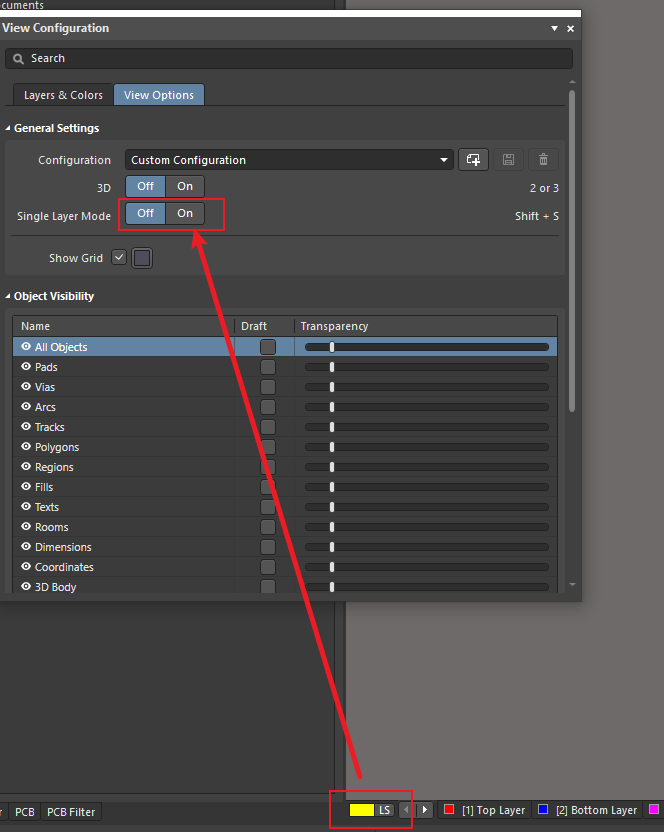Toggle Dimensions visibility eye icon

click(x=26, y=547)
